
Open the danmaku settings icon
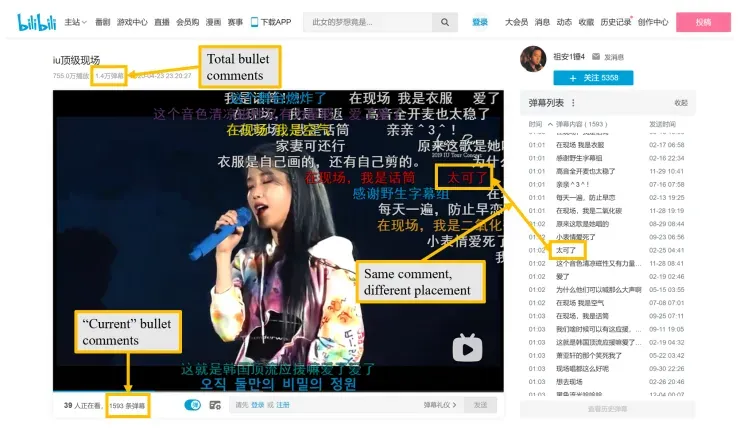pos(215,405)
